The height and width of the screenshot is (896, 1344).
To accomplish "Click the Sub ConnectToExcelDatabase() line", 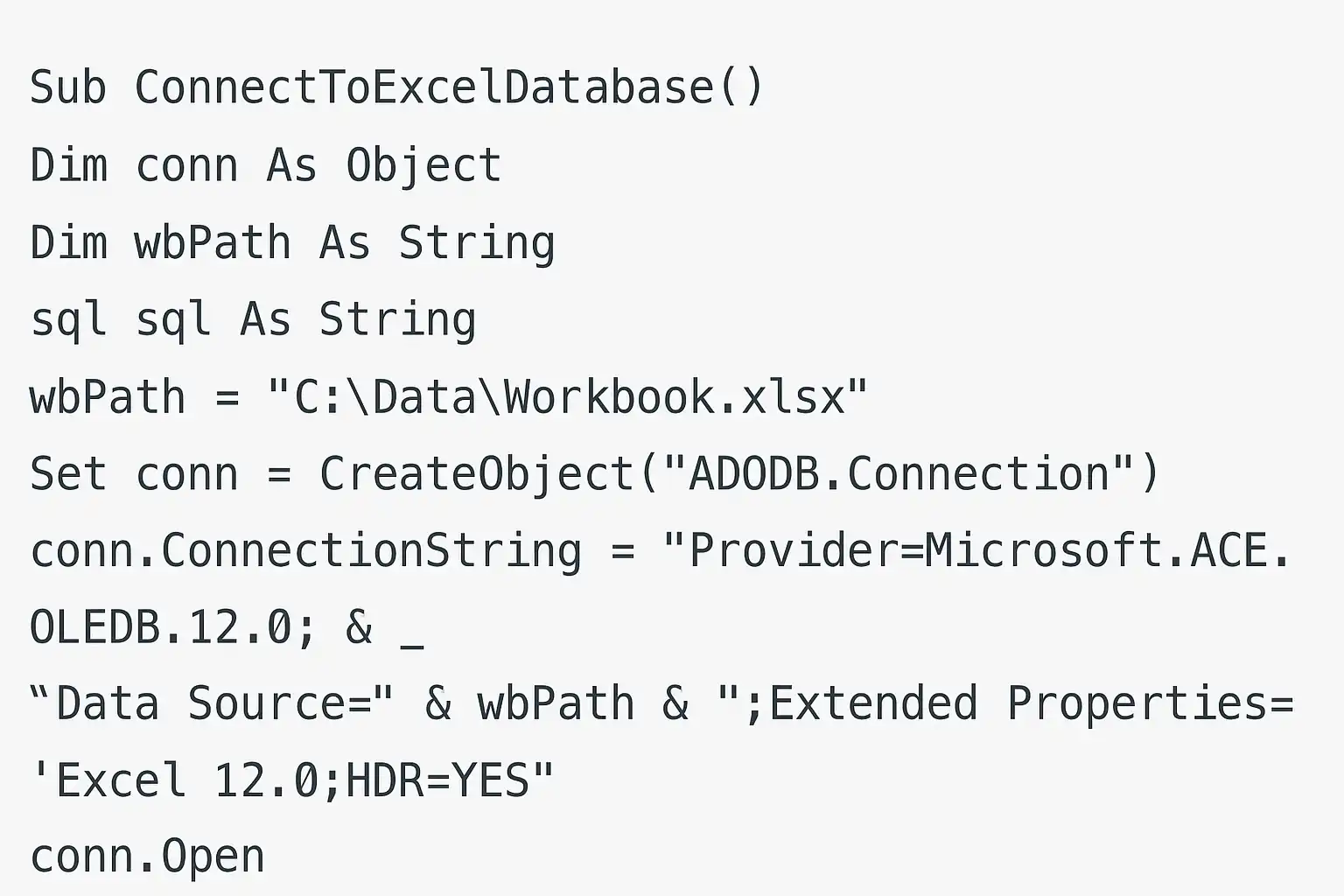I will pos(397,87).
